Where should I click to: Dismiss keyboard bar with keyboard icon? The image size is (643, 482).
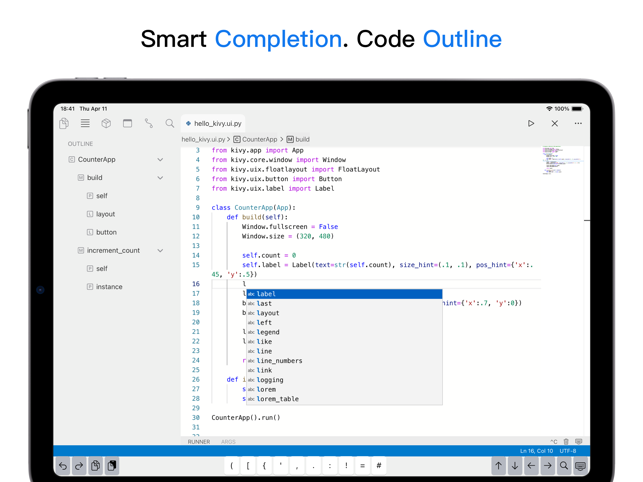(x=580, y=466)
